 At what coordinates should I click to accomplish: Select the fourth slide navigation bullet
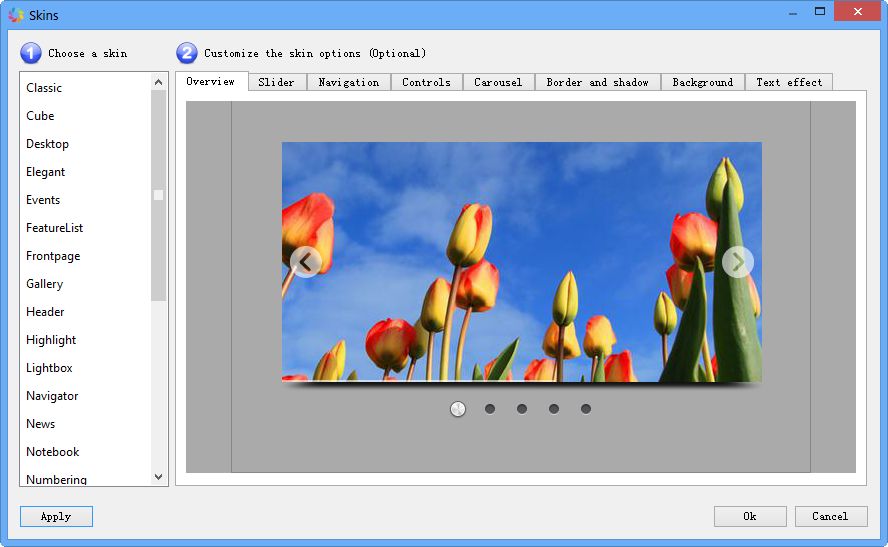pos(554,409)
